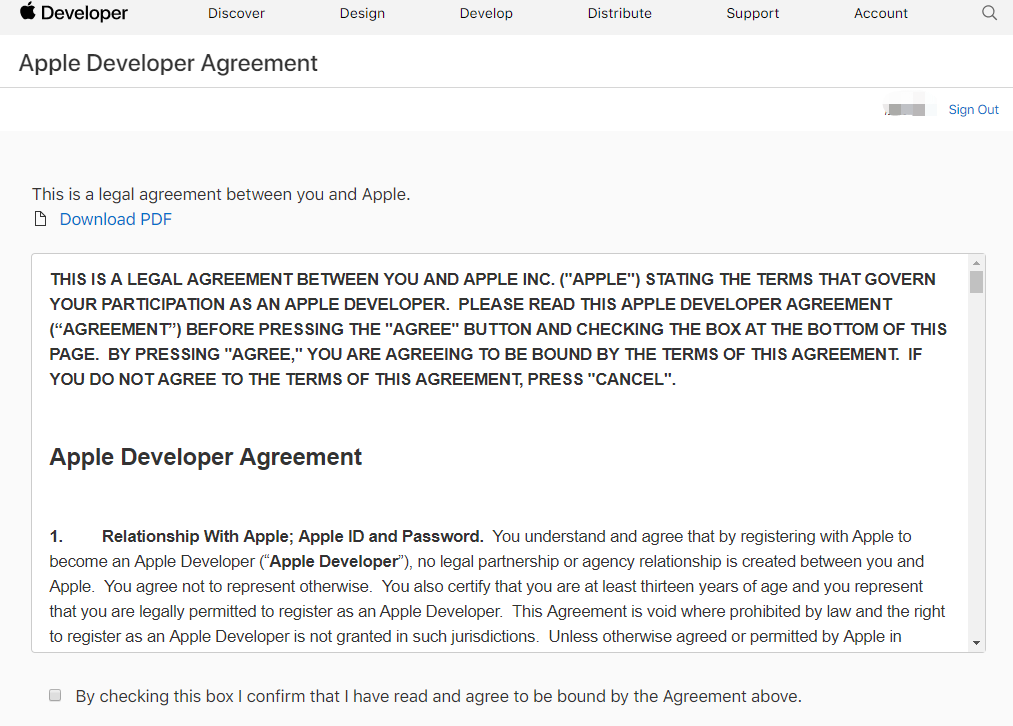Open the Discover menu
Screen dimensions: 1013x726
236,13
